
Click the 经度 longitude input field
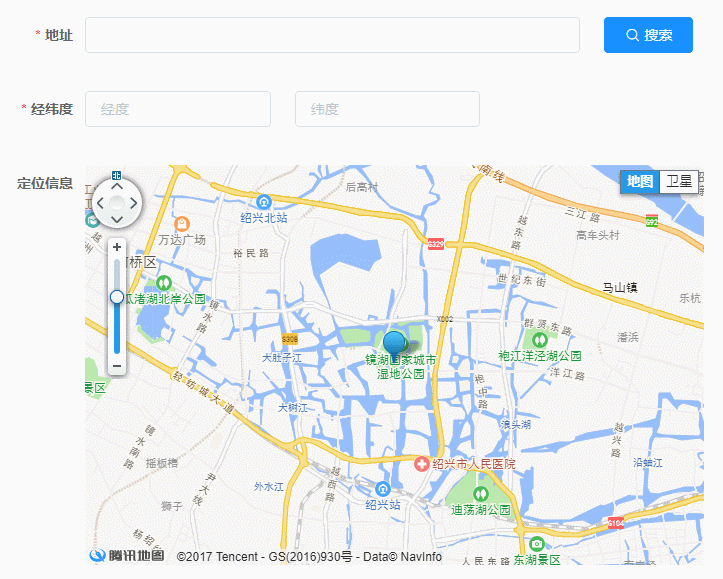pos(178,109)
